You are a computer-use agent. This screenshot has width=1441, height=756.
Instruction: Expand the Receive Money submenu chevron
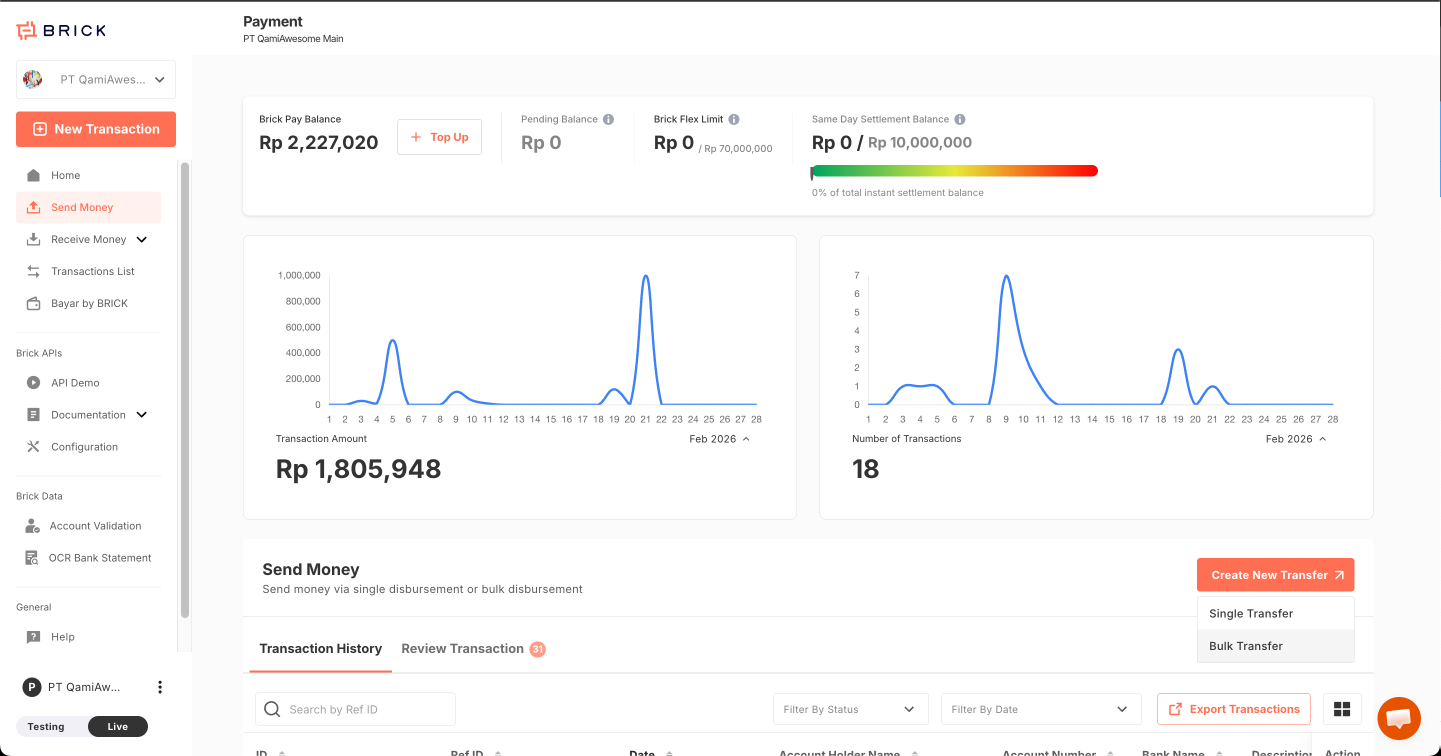[141, 239]
